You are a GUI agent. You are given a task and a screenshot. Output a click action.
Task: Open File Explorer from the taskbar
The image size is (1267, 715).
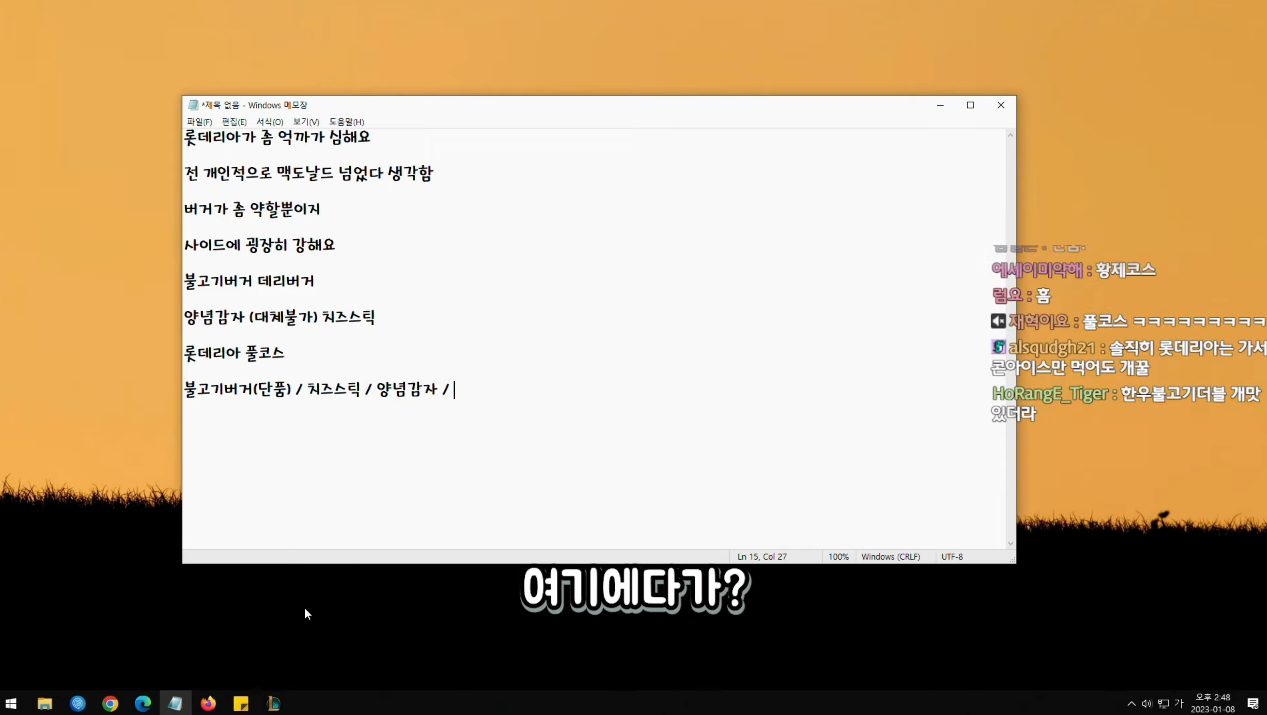(44, 703)
